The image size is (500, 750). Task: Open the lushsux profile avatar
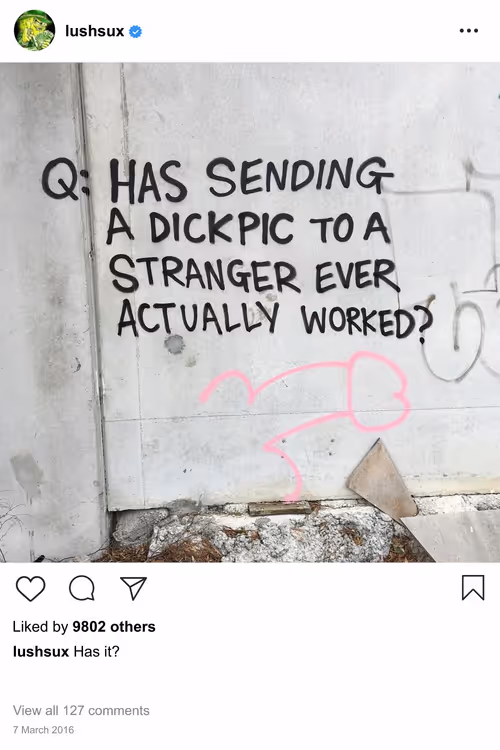34,31
